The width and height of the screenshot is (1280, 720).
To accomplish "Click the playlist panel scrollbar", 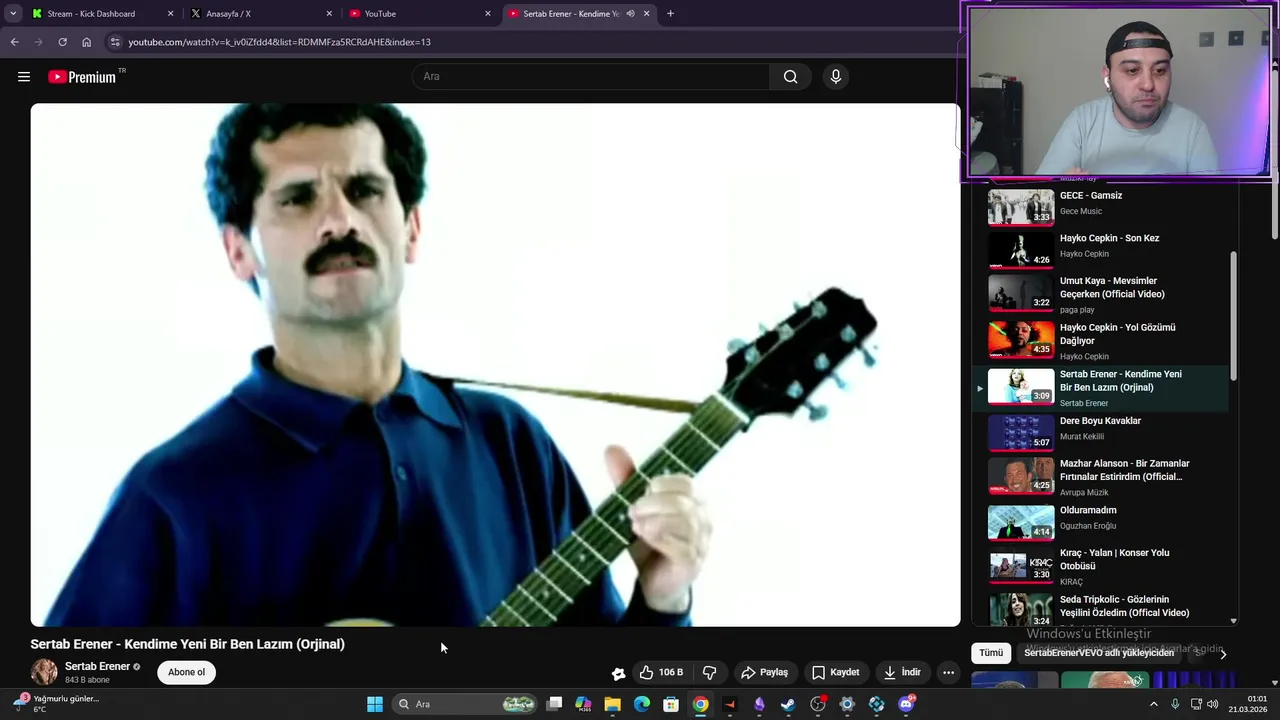I will point(1233,315).
